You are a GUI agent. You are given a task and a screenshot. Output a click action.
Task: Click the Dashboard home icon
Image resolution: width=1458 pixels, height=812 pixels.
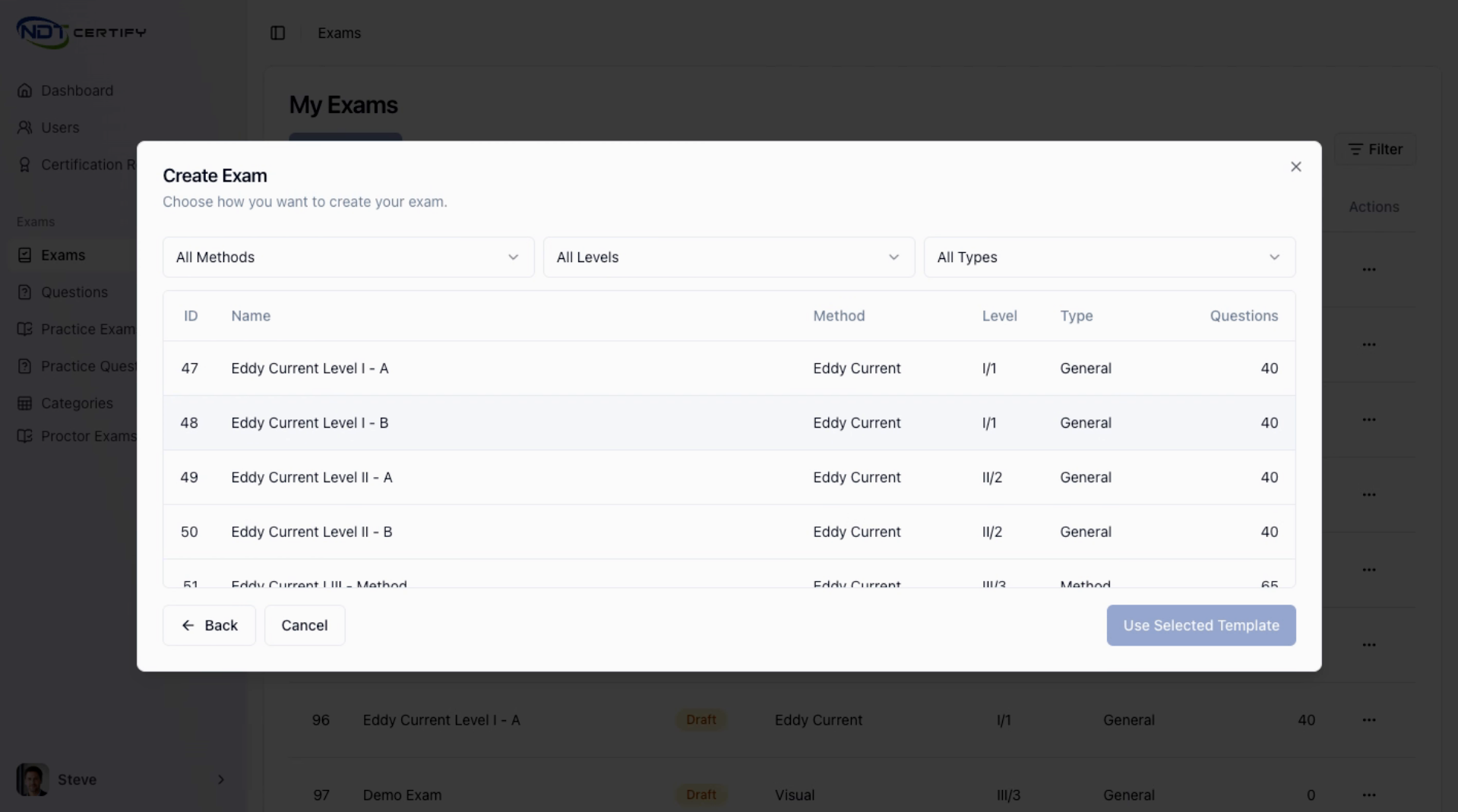[x=25, y=90]
